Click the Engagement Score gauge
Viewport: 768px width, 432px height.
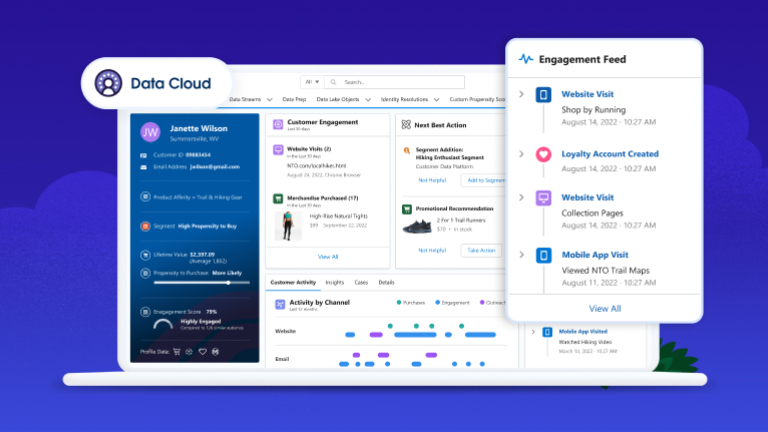163,324
